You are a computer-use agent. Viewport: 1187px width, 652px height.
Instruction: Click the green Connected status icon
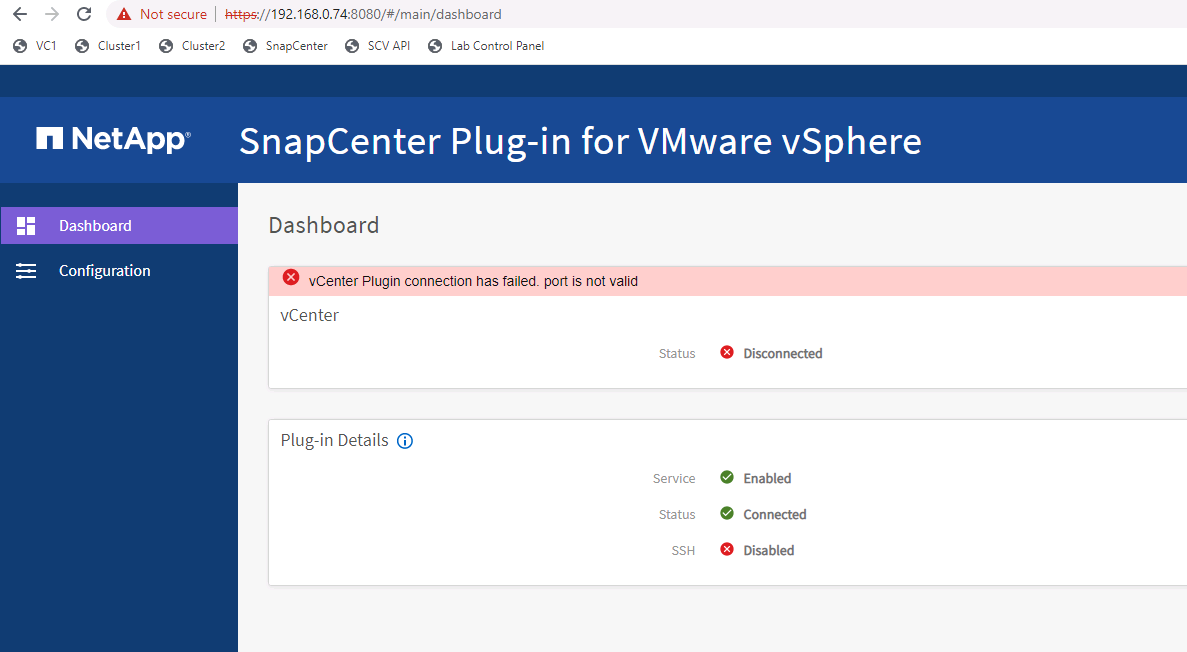pos(727,513)
